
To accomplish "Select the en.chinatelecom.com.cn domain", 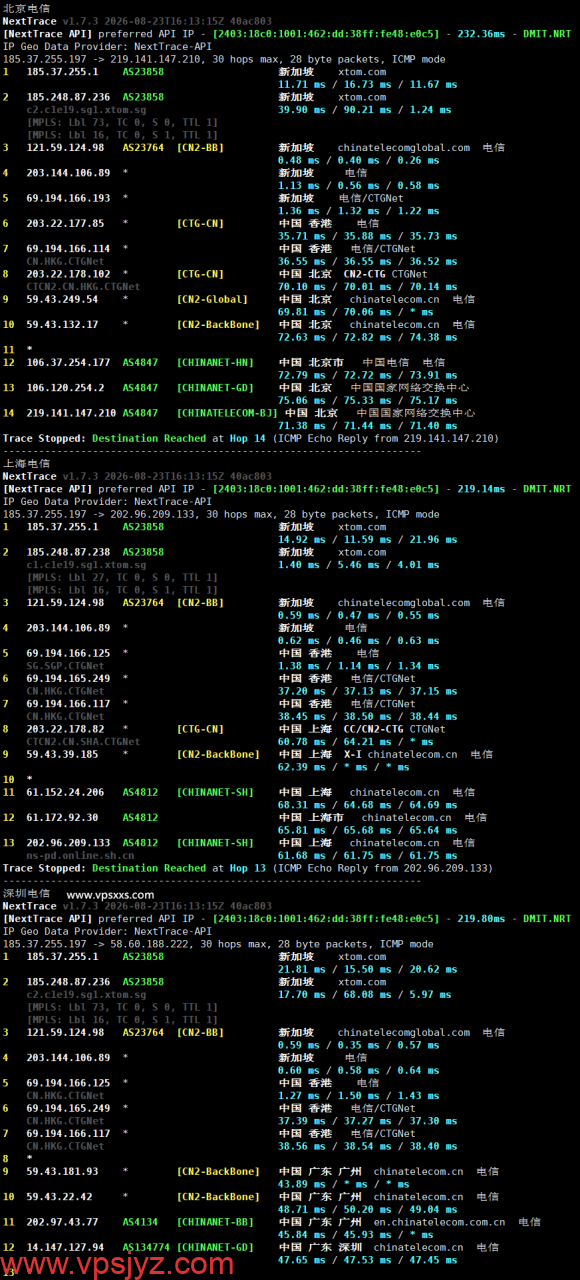I will coord(439,1221).
